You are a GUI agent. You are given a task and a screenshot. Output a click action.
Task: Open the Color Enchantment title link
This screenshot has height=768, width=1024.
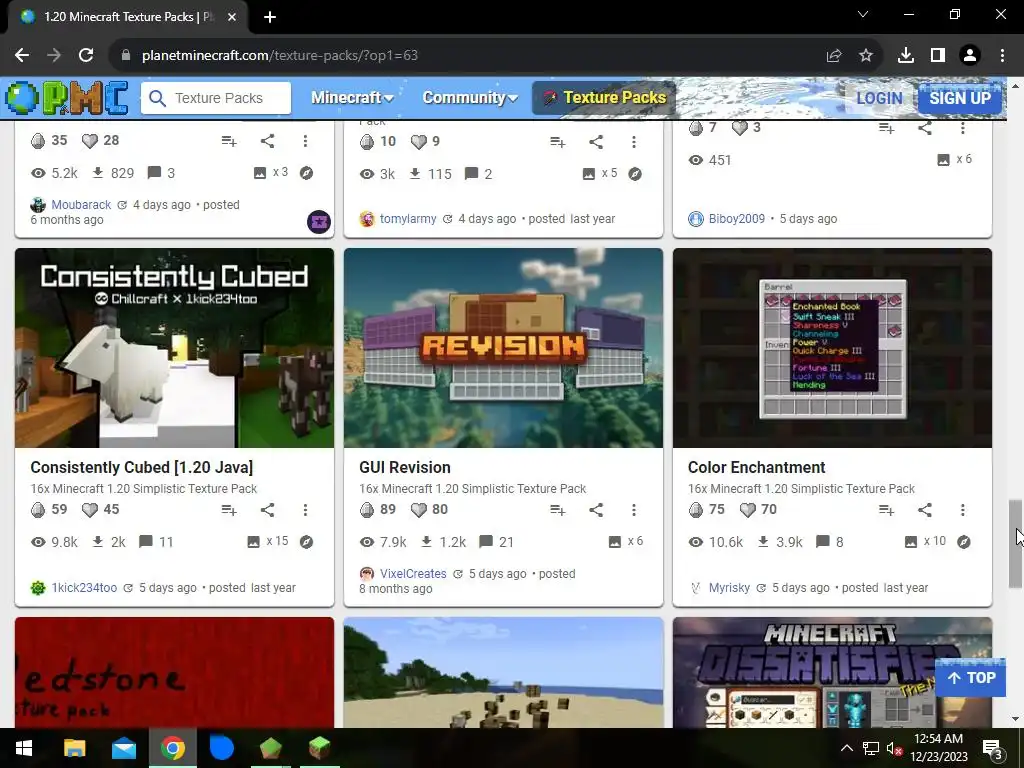(756, 468)
